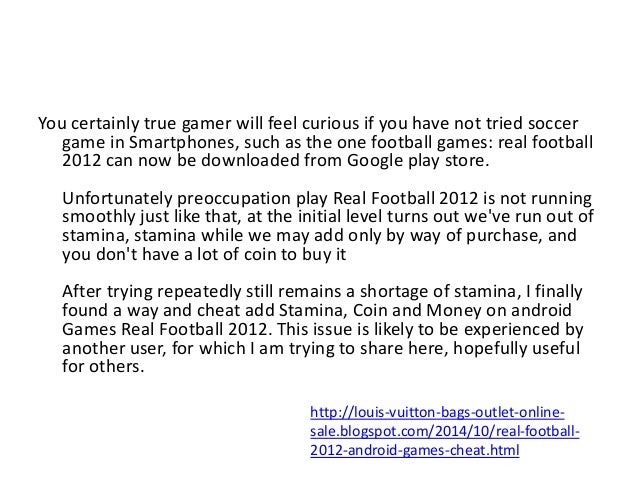Click the words 'hopefully useful'

click(x=516, y=348)
